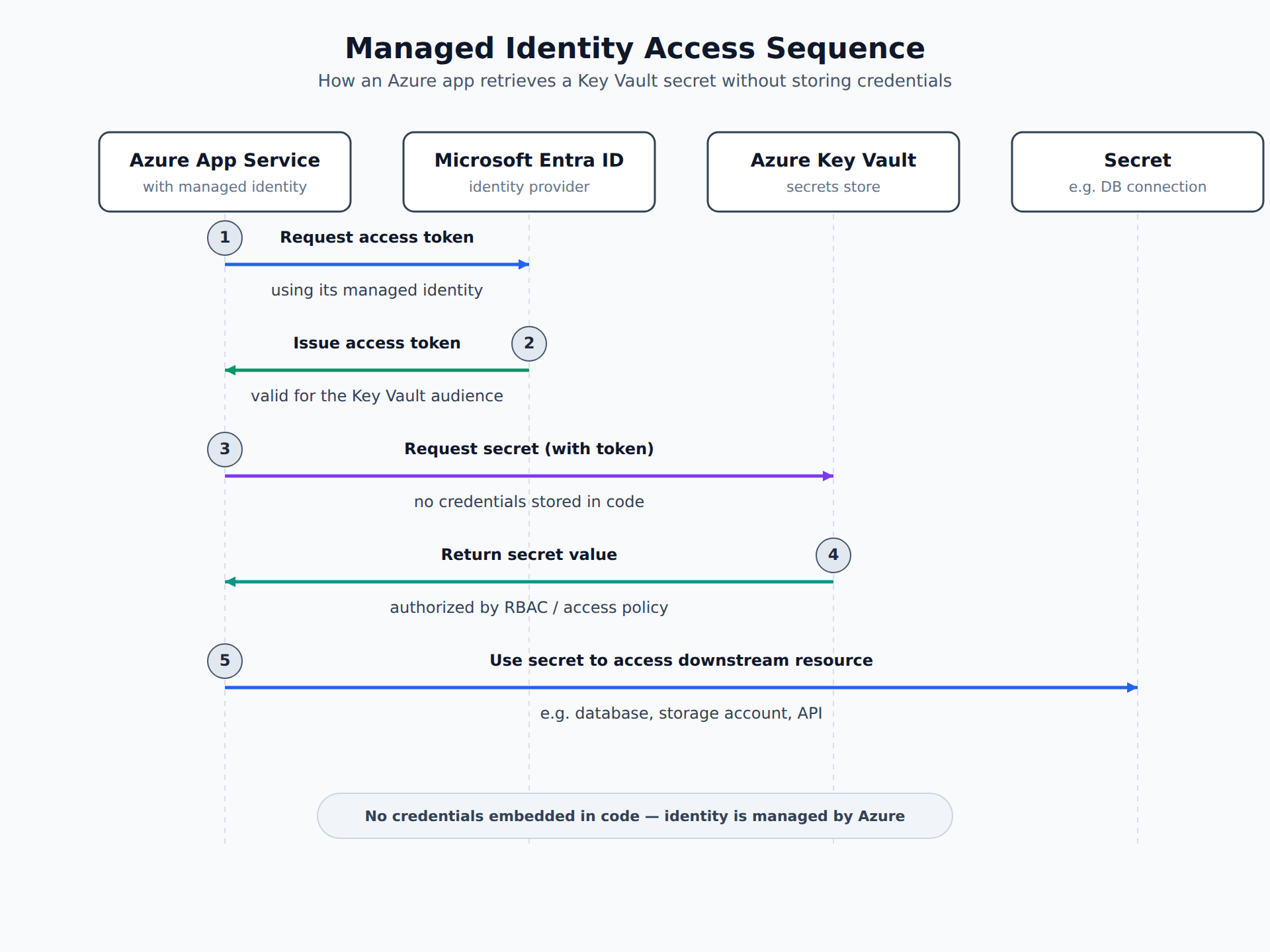Click the footer note about no embedded credentials

pyautogui.click(x=635, y=816)
